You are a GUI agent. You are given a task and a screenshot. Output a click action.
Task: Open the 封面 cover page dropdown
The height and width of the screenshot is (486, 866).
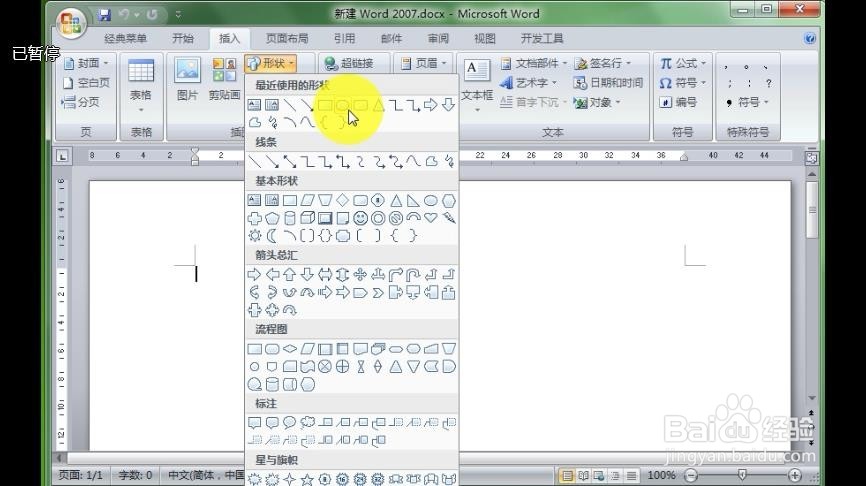(87, 64)
